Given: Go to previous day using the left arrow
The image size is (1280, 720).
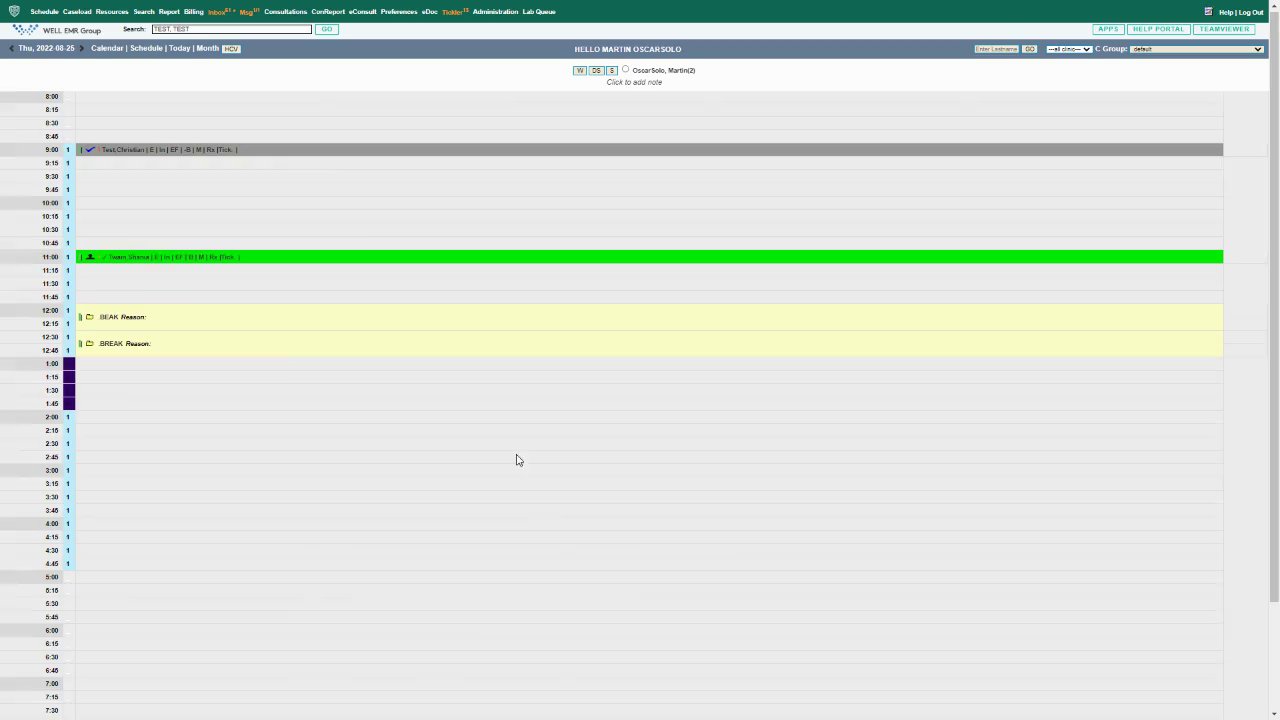Looking at the screenshot, I should 11,48.
